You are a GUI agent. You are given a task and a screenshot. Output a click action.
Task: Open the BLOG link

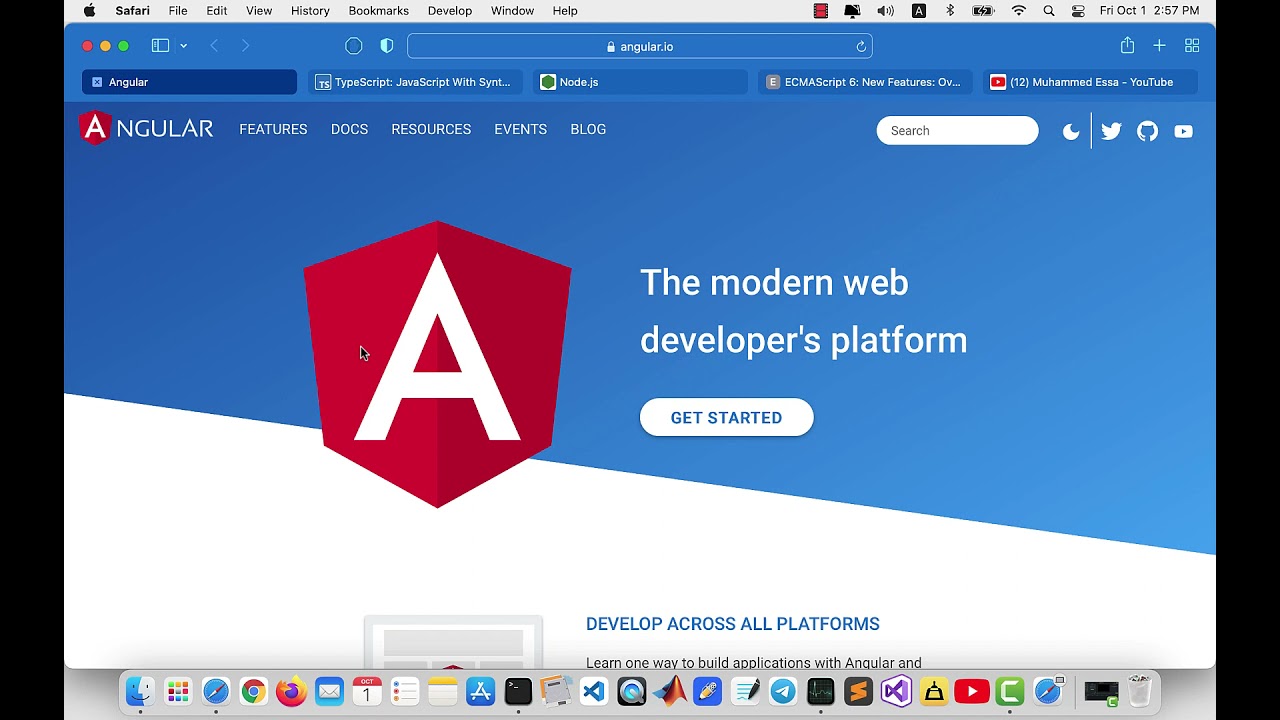[x=588, y=129]
